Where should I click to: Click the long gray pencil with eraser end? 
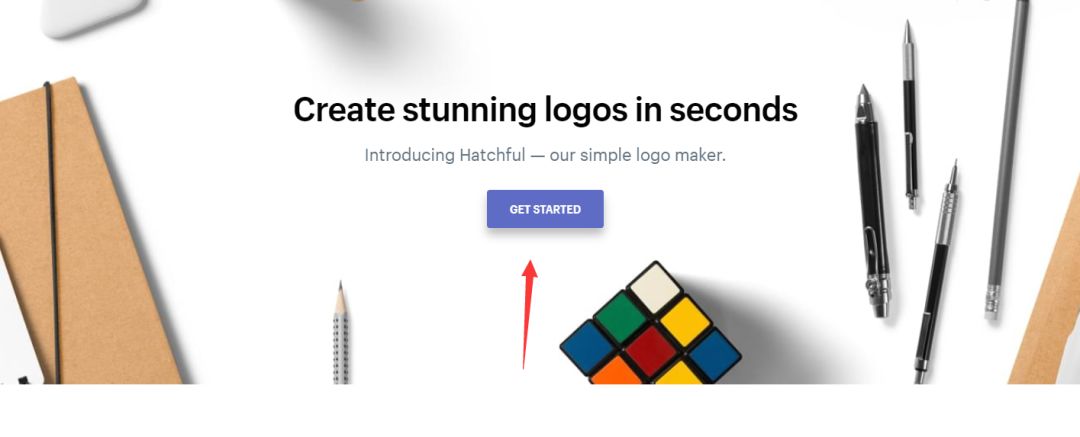tap(1007, 159)
